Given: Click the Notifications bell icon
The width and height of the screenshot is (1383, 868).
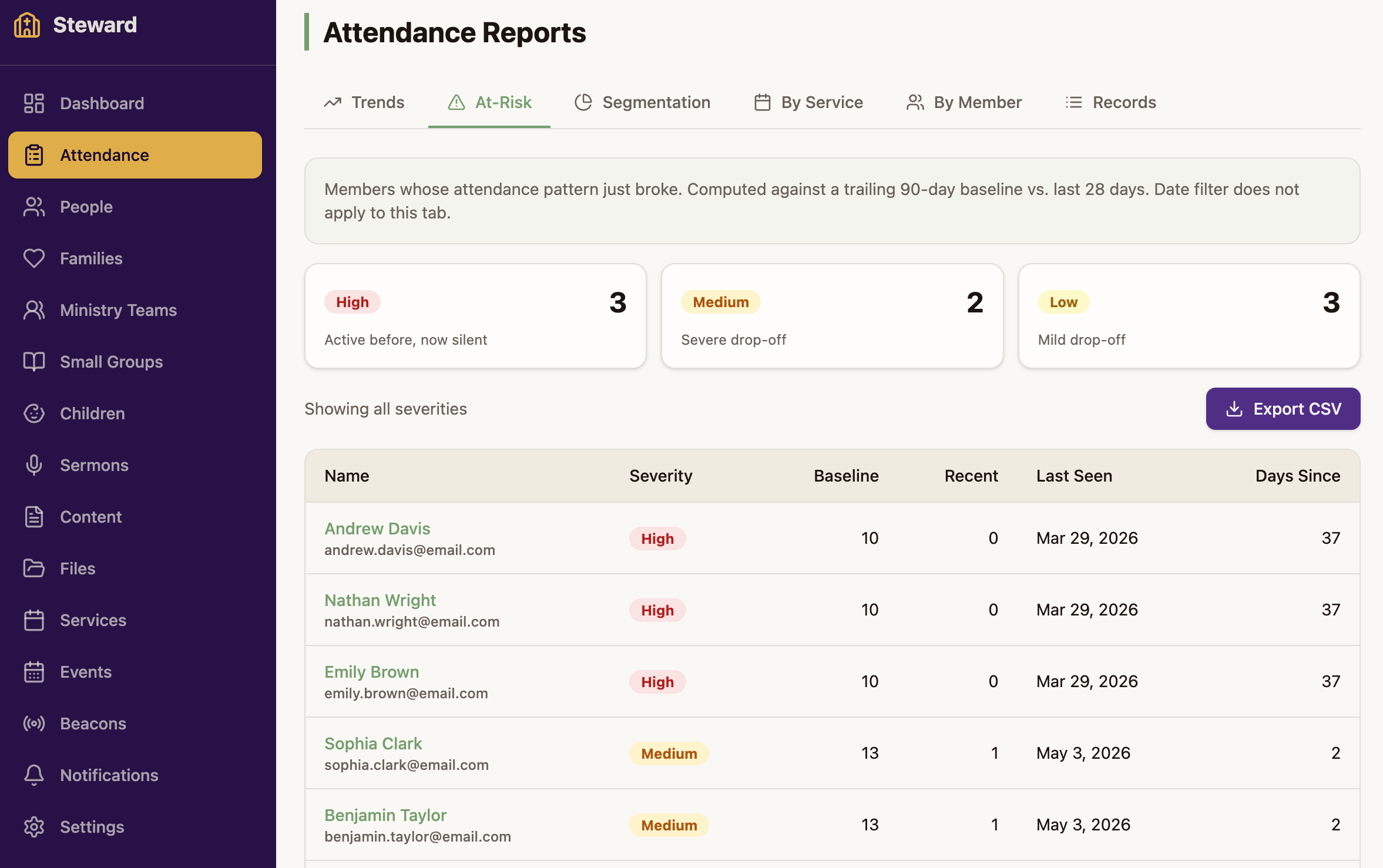Looking at the screenshot, I should click(34, 775).
